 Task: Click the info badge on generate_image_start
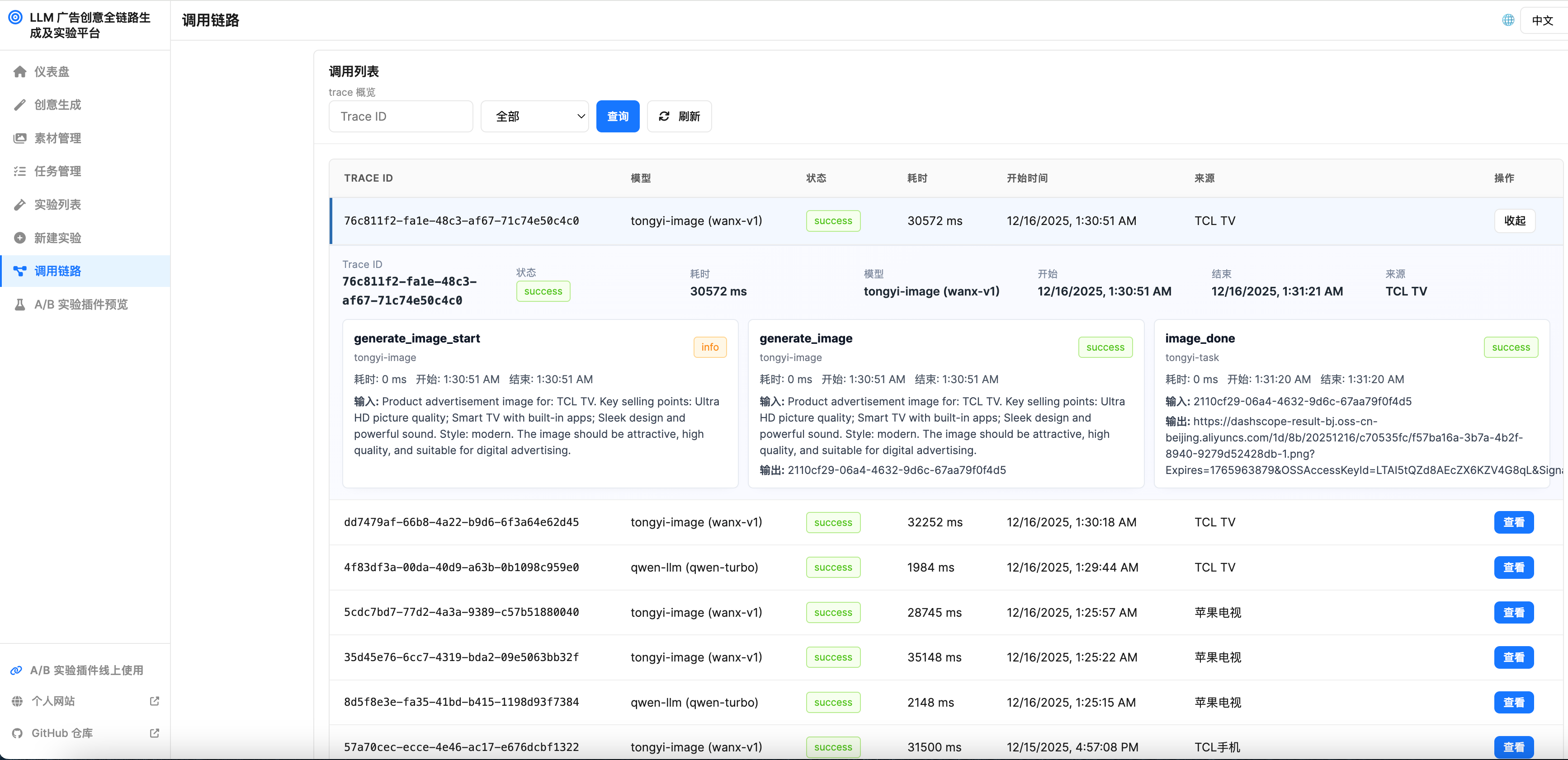[710, 347]
